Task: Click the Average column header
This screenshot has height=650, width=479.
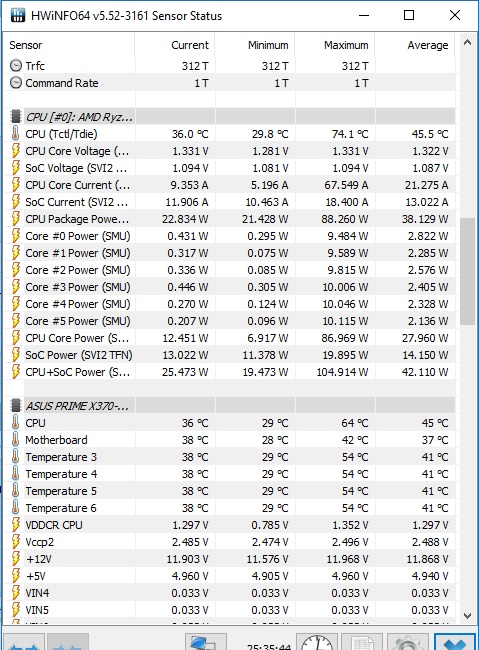Action: coord(415,45)
